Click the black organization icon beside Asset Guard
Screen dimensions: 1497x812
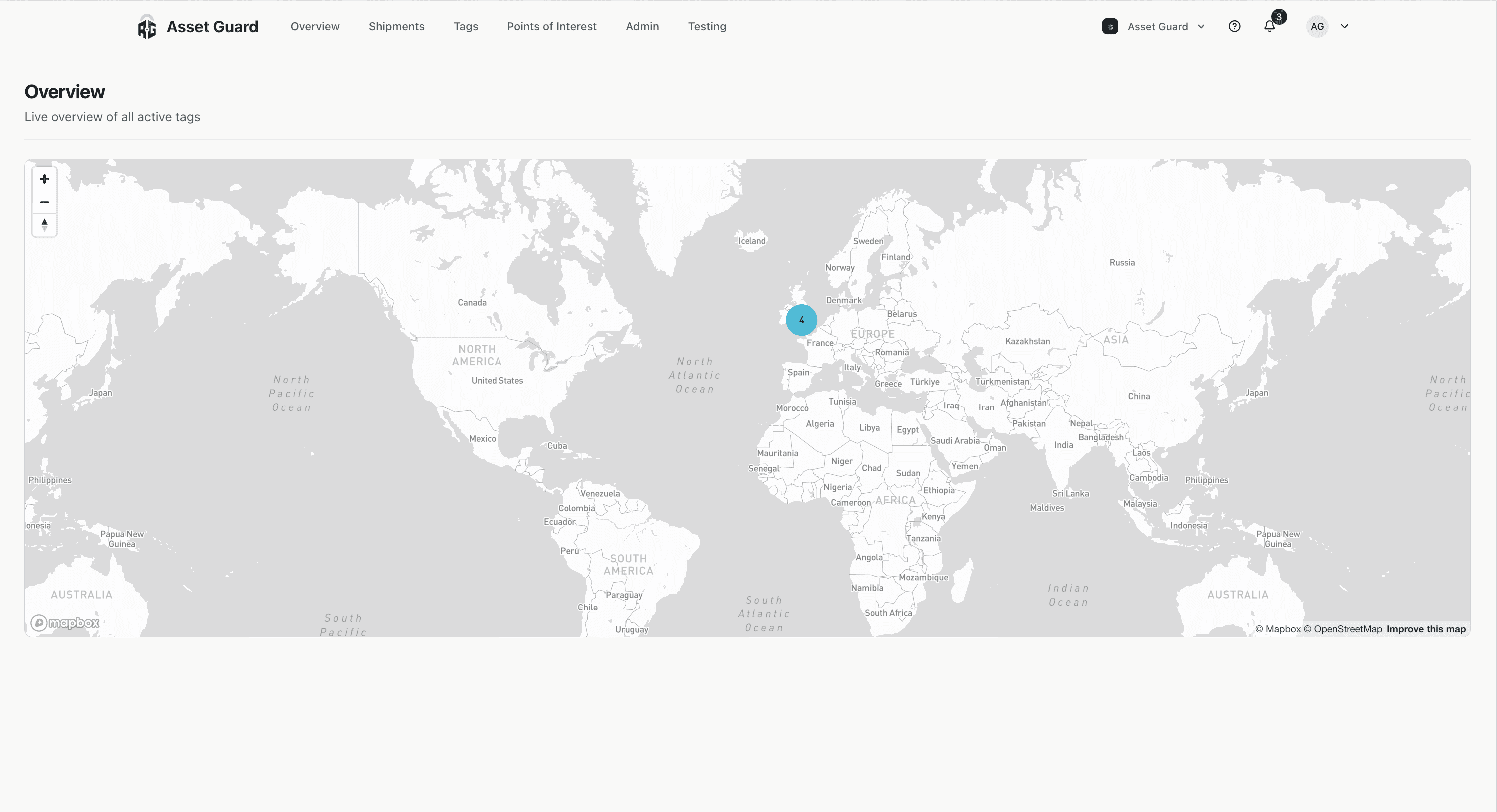tap(1110, 27)
